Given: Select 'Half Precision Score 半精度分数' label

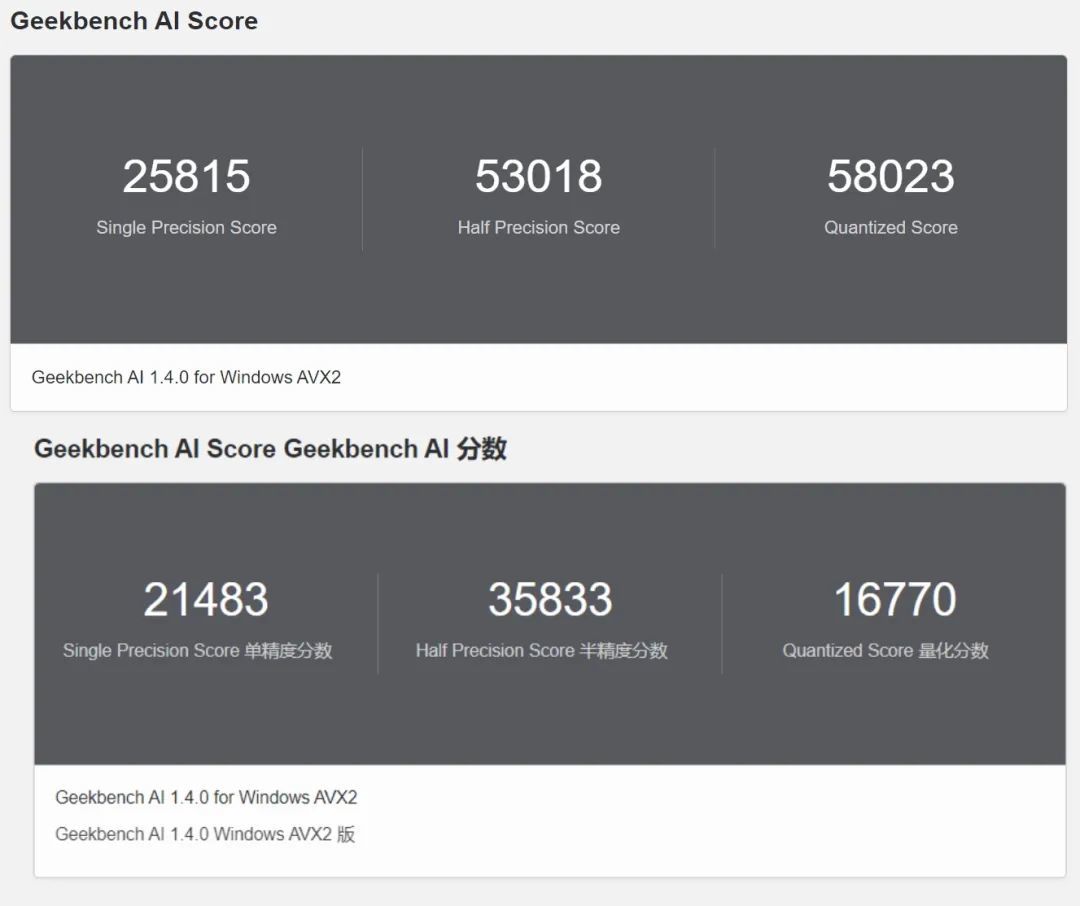Looking at the screenshot, I should click(x=541, y=650).
